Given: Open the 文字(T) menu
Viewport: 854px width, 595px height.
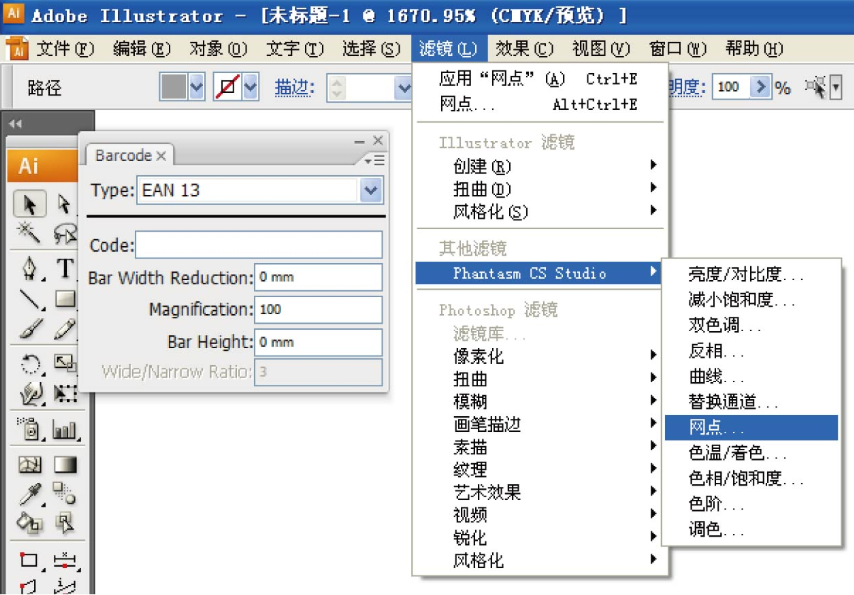Looking at the screenshot, I should 295,48.
